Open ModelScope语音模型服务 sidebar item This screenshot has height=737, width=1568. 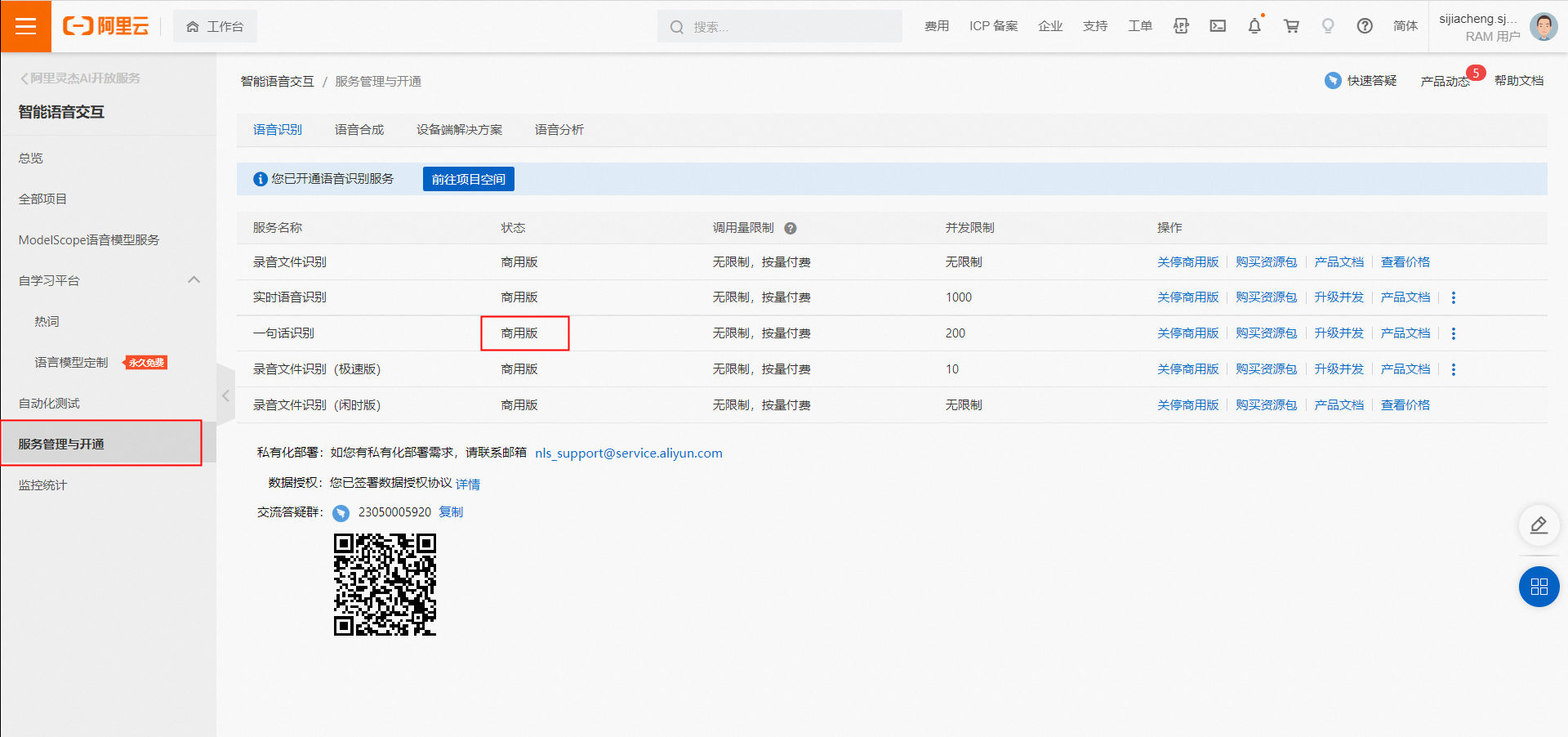[x=89, y=240]
